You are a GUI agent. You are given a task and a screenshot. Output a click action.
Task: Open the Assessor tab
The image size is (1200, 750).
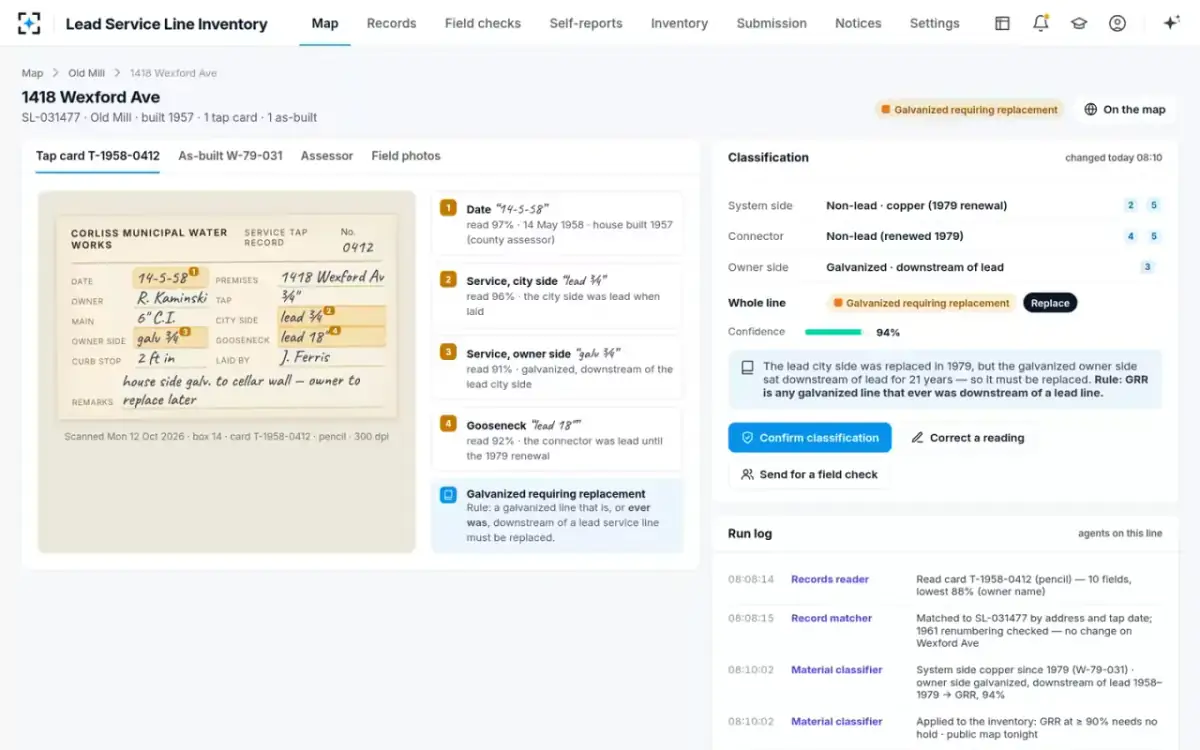click(x=327, y=156)
